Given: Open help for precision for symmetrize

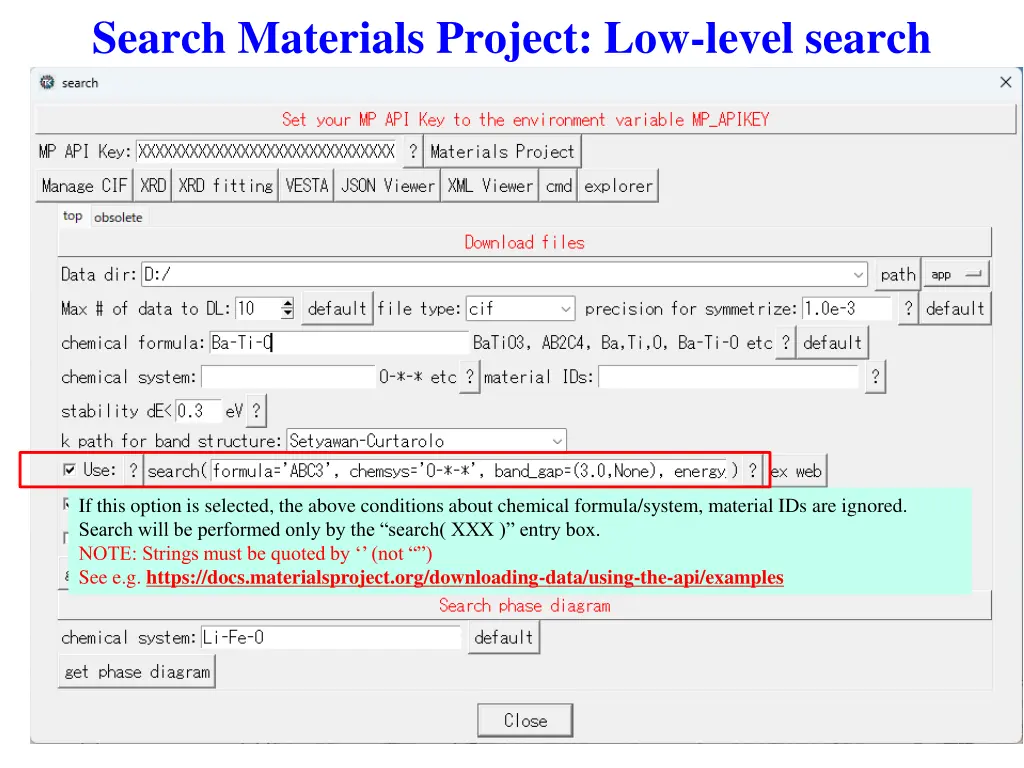Looking at the screenshot, I should tap(908, 308).
